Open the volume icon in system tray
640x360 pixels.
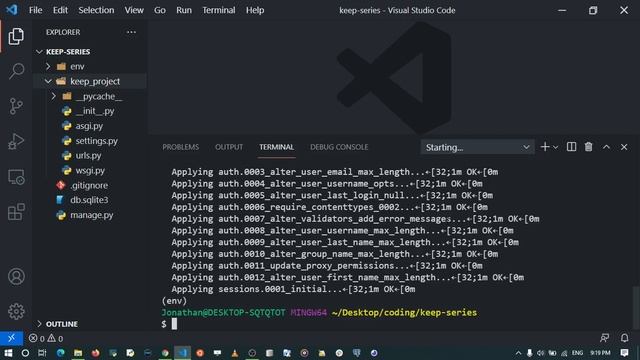click(x=541, y=353)
